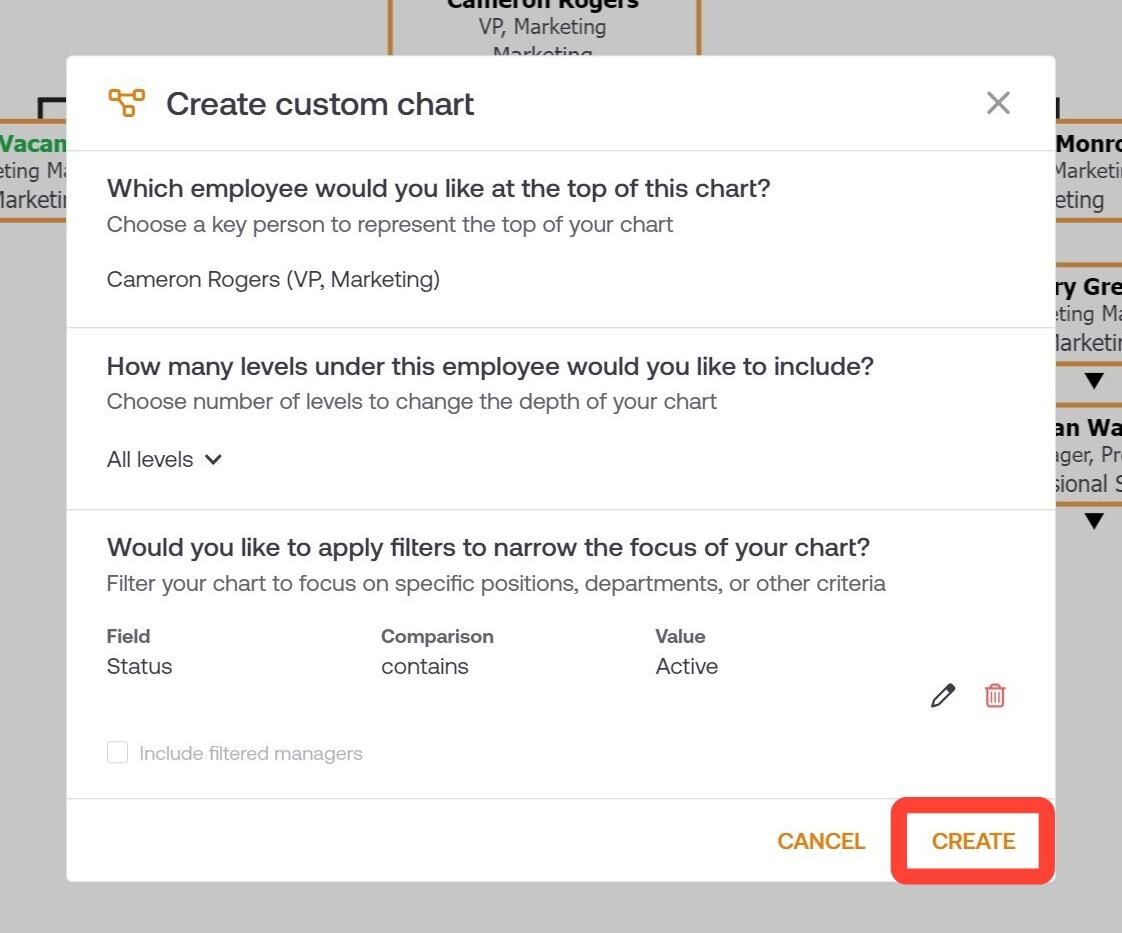Expand the upper black triangle arrow at right
The width and height of the screenshot is (1122, 933).
pyautogui.click(x=1093, y=381)
